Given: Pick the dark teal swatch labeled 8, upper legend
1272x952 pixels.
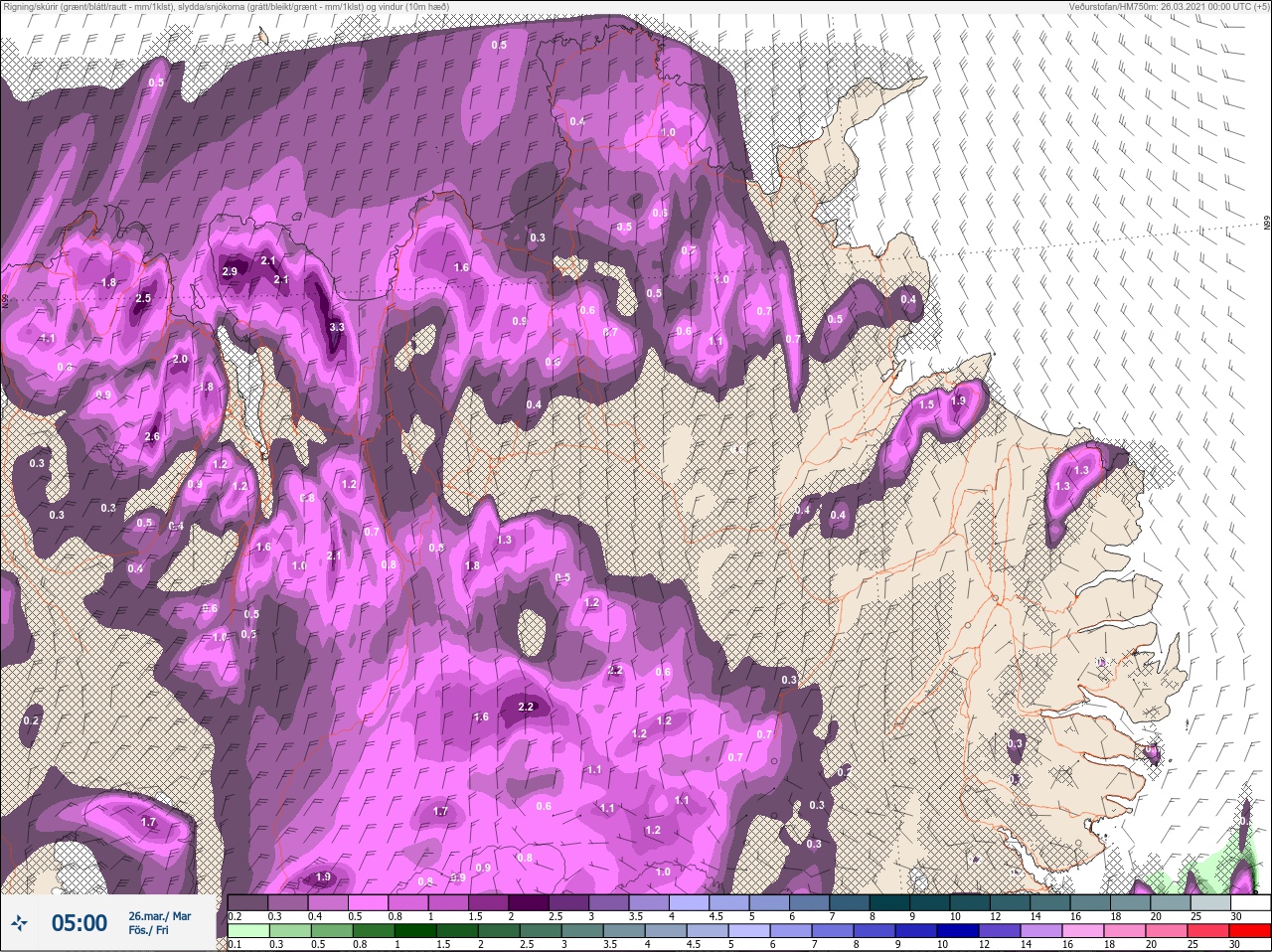Looking at the screenshot, I should pos(890,903).
